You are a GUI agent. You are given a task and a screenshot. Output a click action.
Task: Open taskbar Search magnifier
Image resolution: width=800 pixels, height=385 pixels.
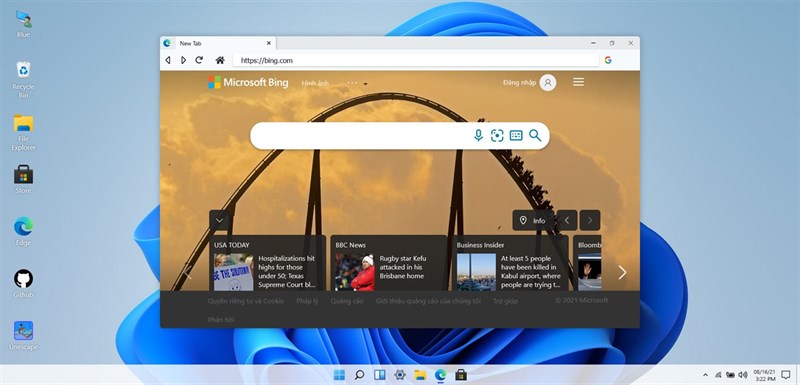pos(360,375)
